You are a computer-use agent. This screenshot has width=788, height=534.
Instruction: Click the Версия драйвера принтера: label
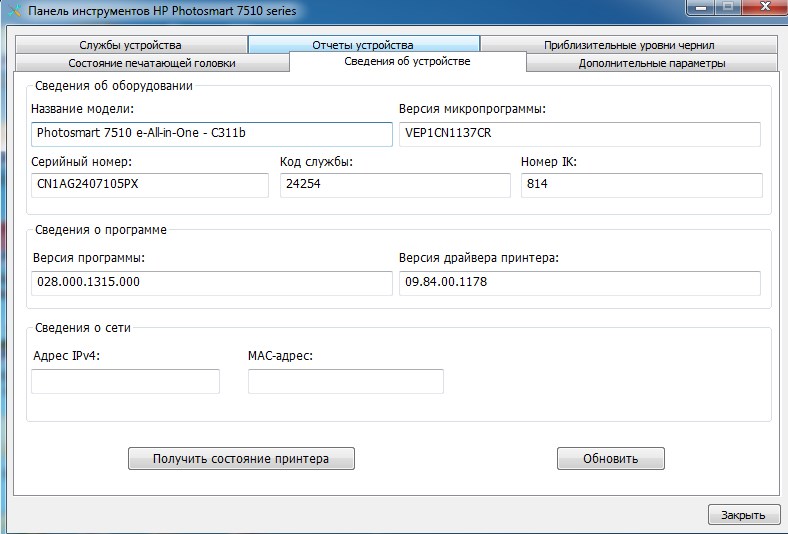tap(478, 258)
